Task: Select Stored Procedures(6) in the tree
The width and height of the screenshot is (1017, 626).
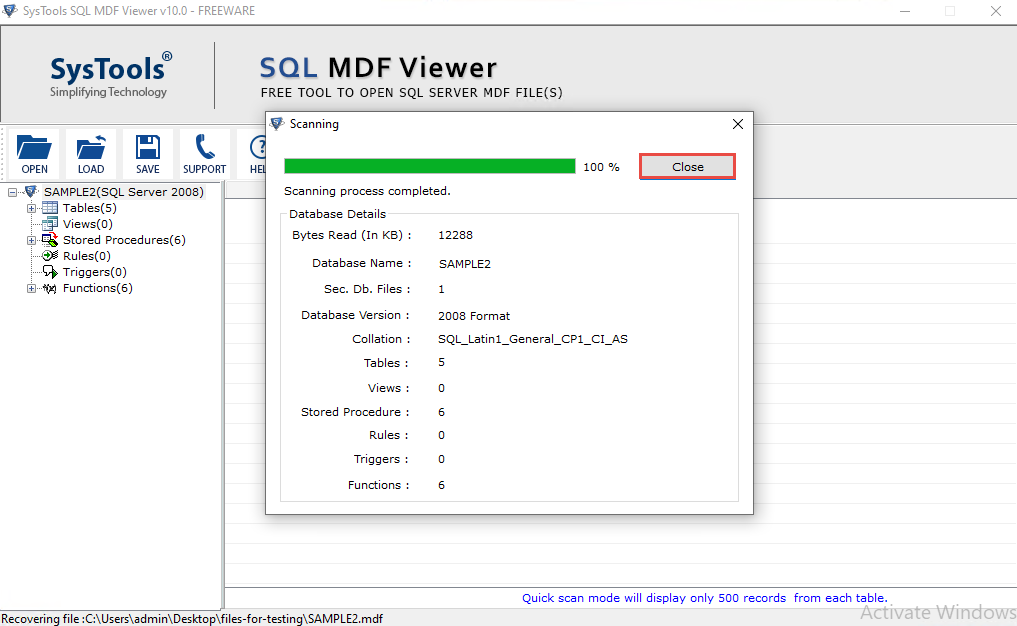Action: (x=124, y=240)
